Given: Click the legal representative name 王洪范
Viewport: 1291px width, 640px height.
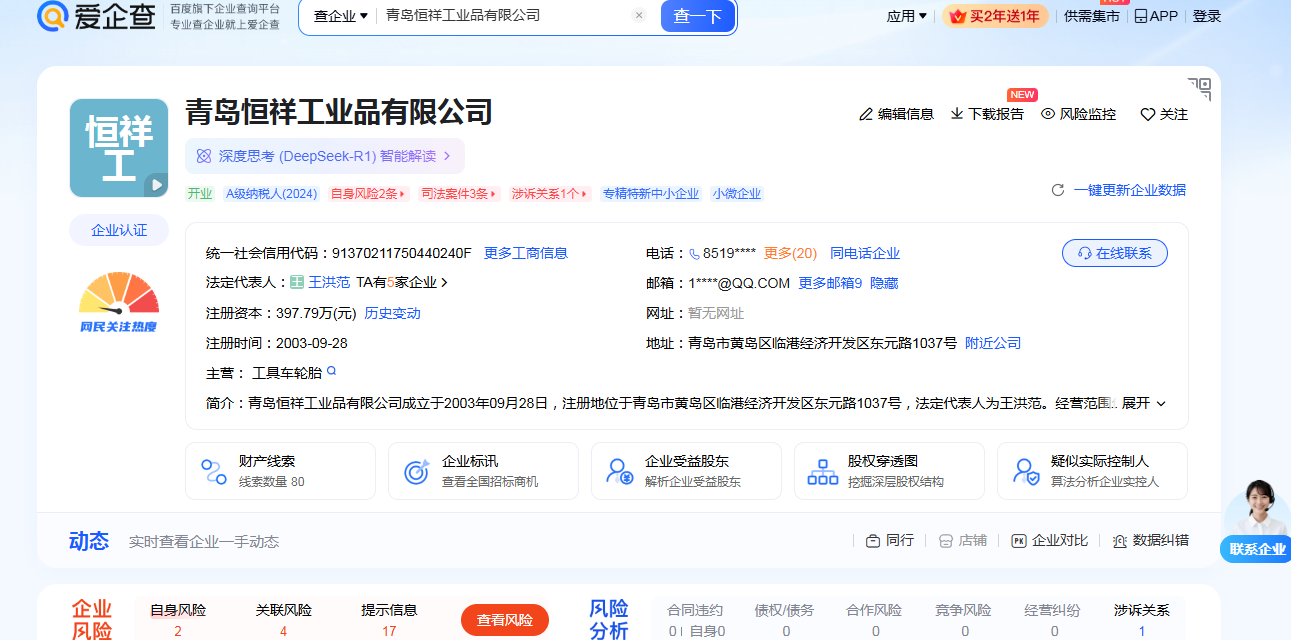Looking at the screenshot, I should click(329, 283).
